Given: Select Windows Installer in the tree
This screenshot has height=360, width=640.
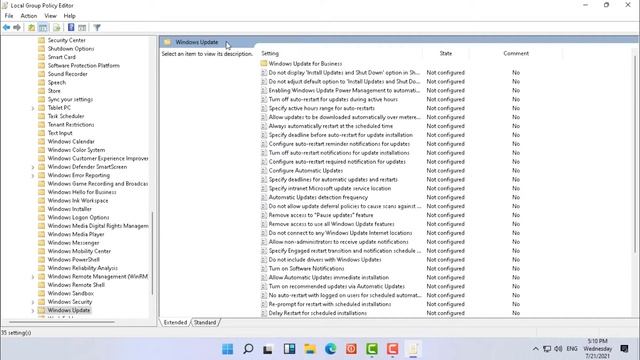Looking at the screenshot, I should click(69, 209).
